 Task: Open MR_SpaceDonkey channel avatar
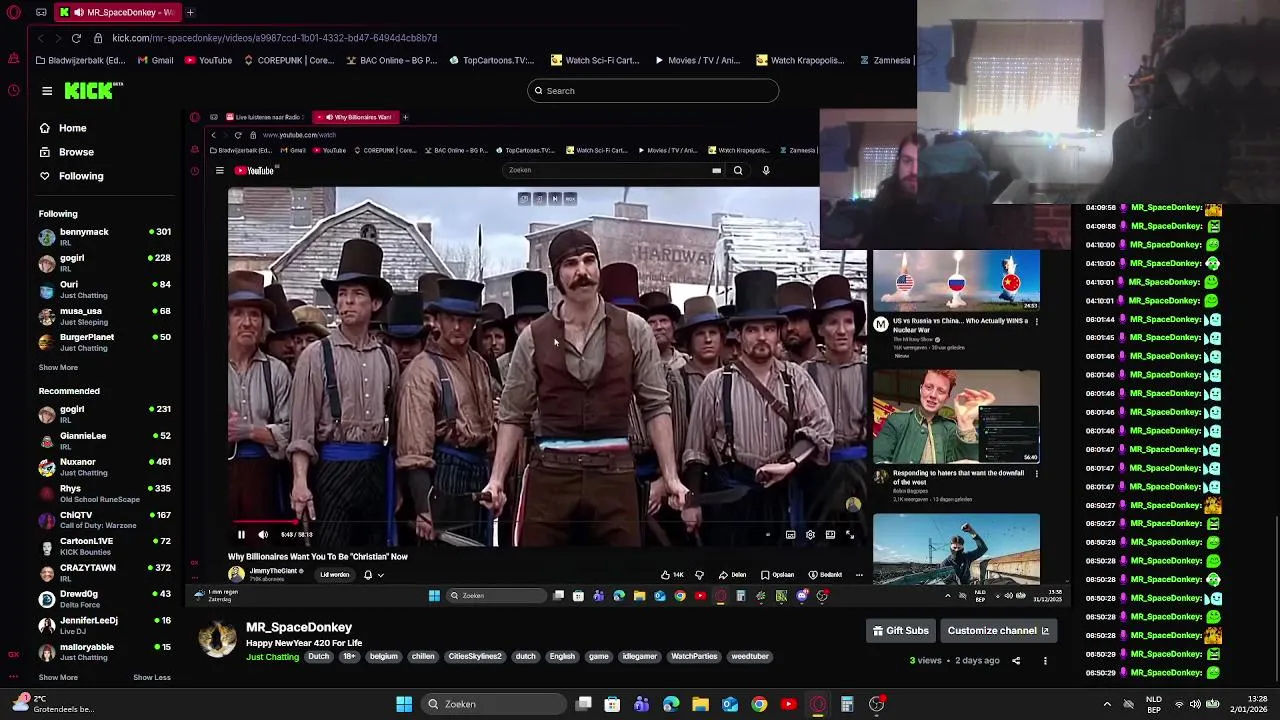217,639
